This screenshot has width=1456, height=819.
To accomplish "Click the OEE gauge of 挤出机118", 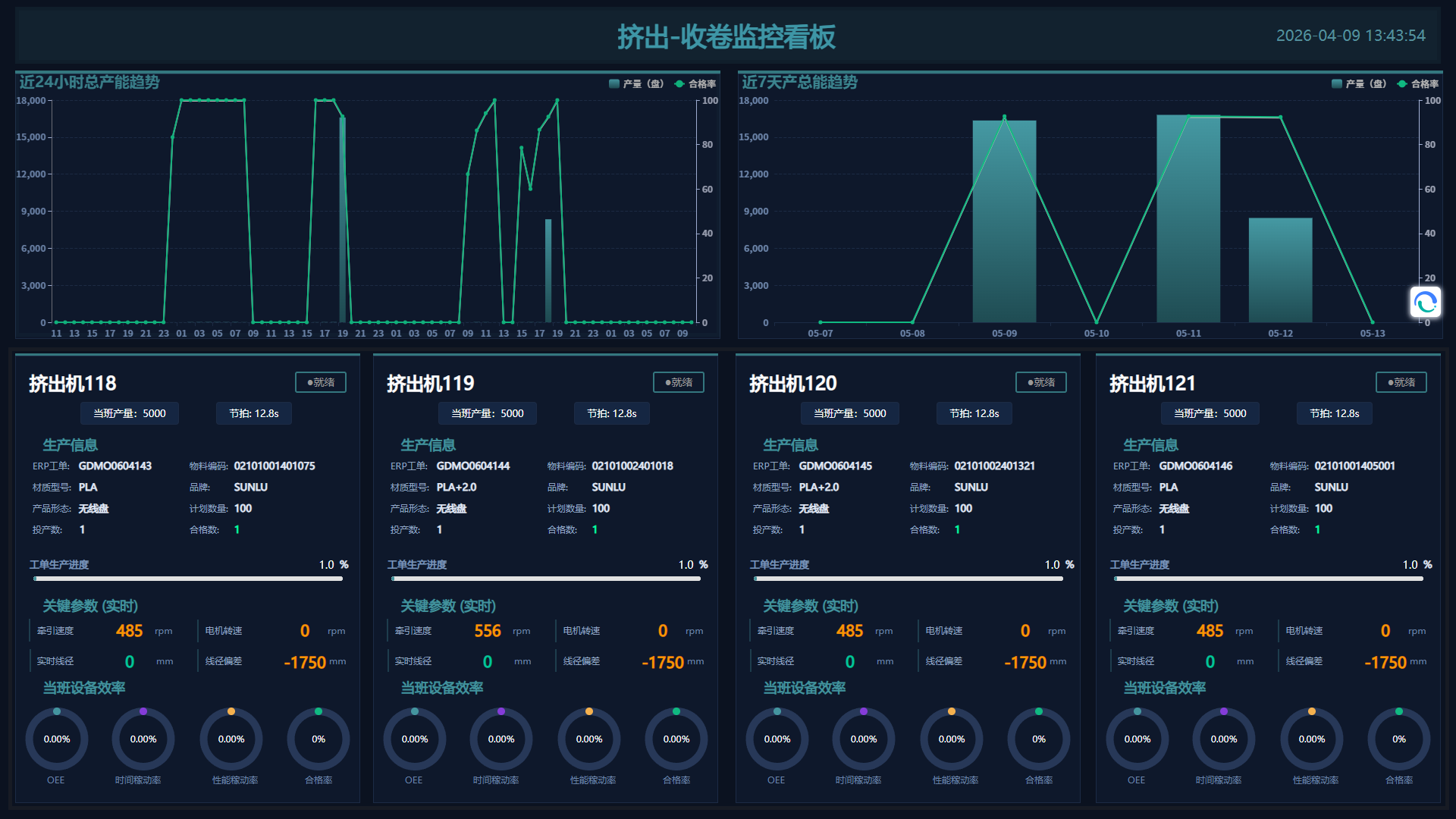I will [57, 739].
